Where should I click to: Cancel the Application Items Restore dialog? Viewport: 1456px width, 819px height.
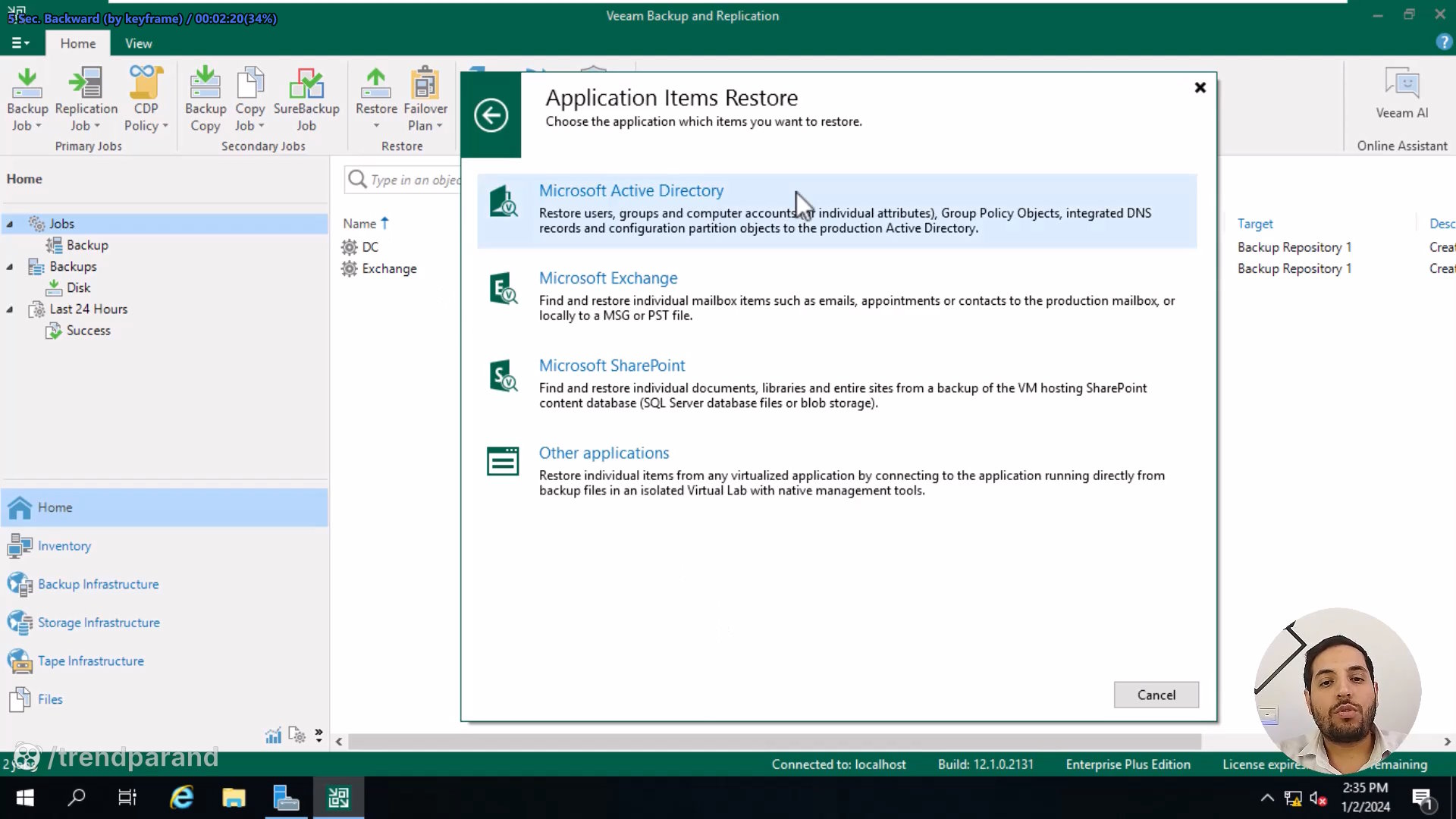[1156, 695]
